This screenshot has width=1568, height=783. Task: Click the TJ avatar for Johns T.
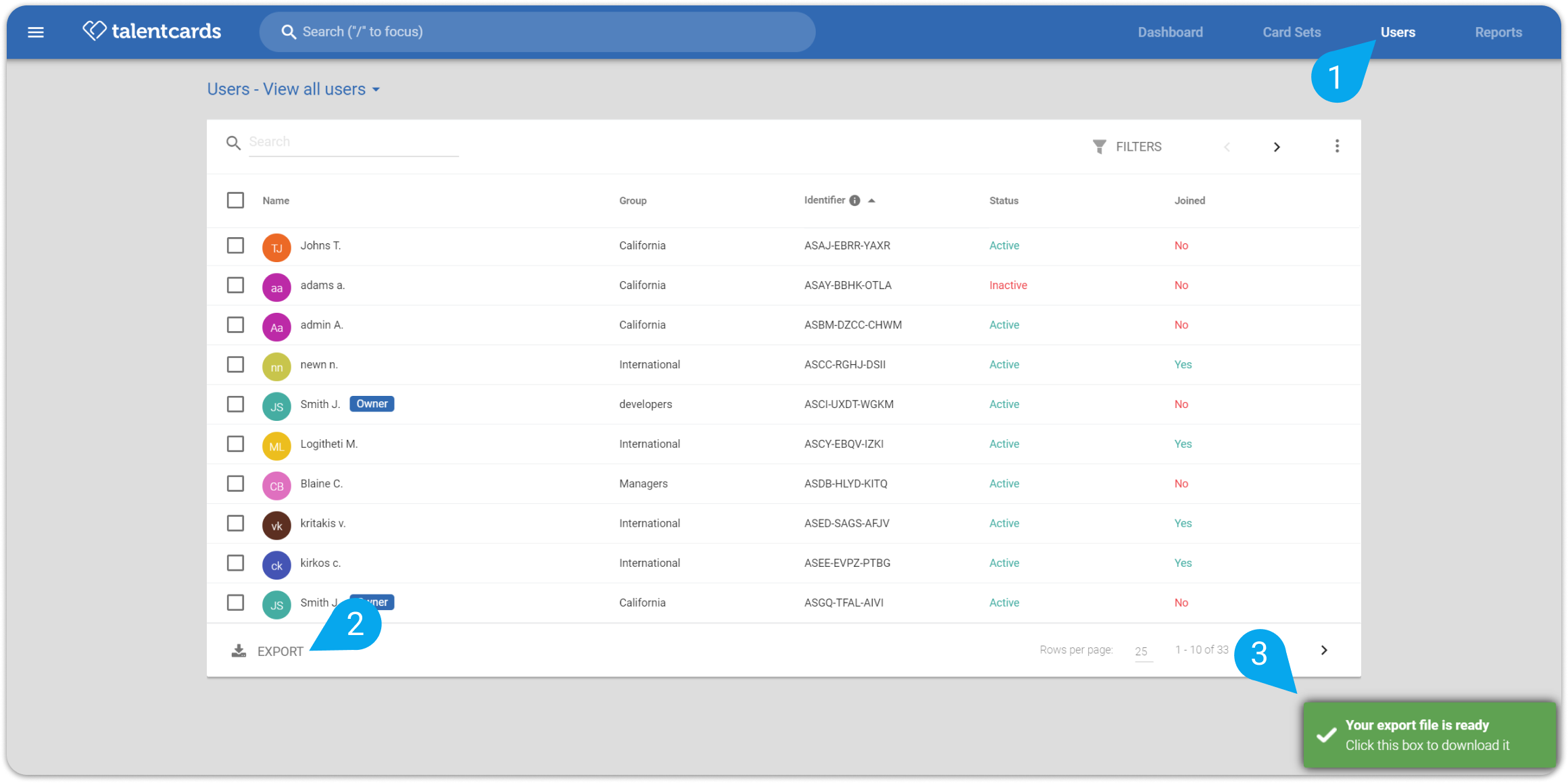276,248
